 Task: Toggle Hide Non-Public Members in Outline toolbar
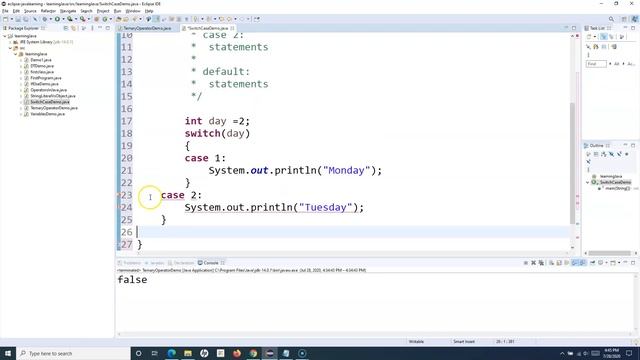[627, 154]
